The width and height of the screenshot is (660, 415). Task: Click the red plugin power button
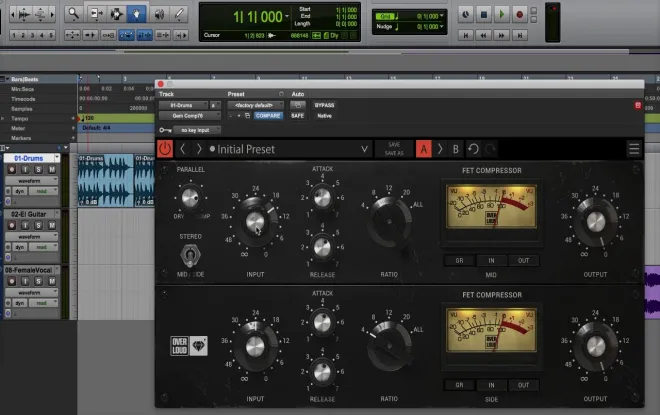click(x=166, y=149)
